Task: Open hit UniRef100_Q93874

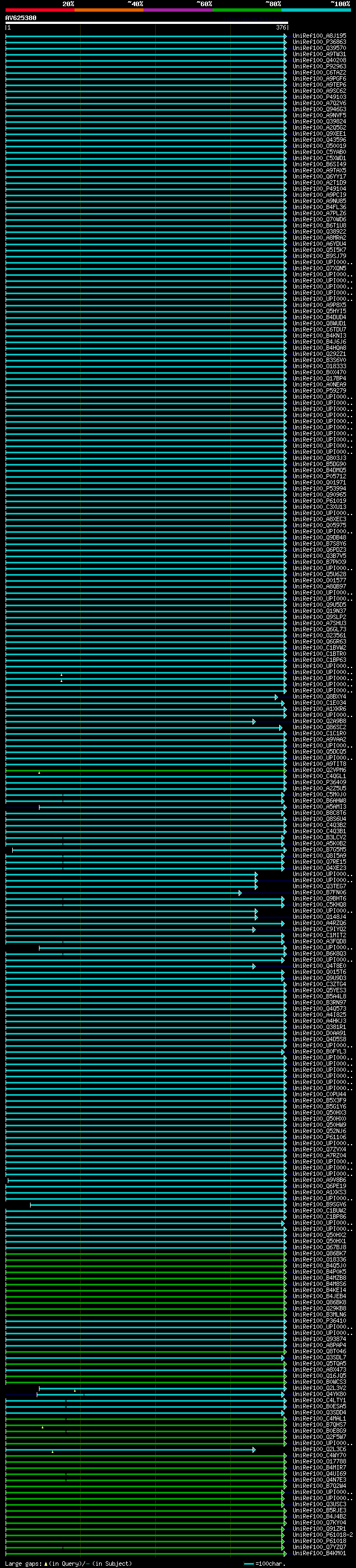Action: (319, 1339)
